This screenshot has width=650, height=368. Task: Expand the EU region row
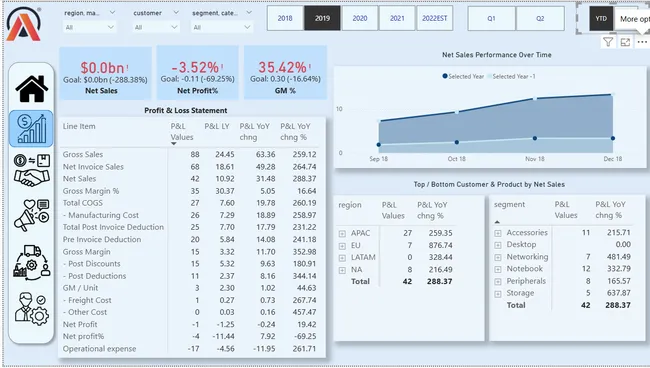342,246
